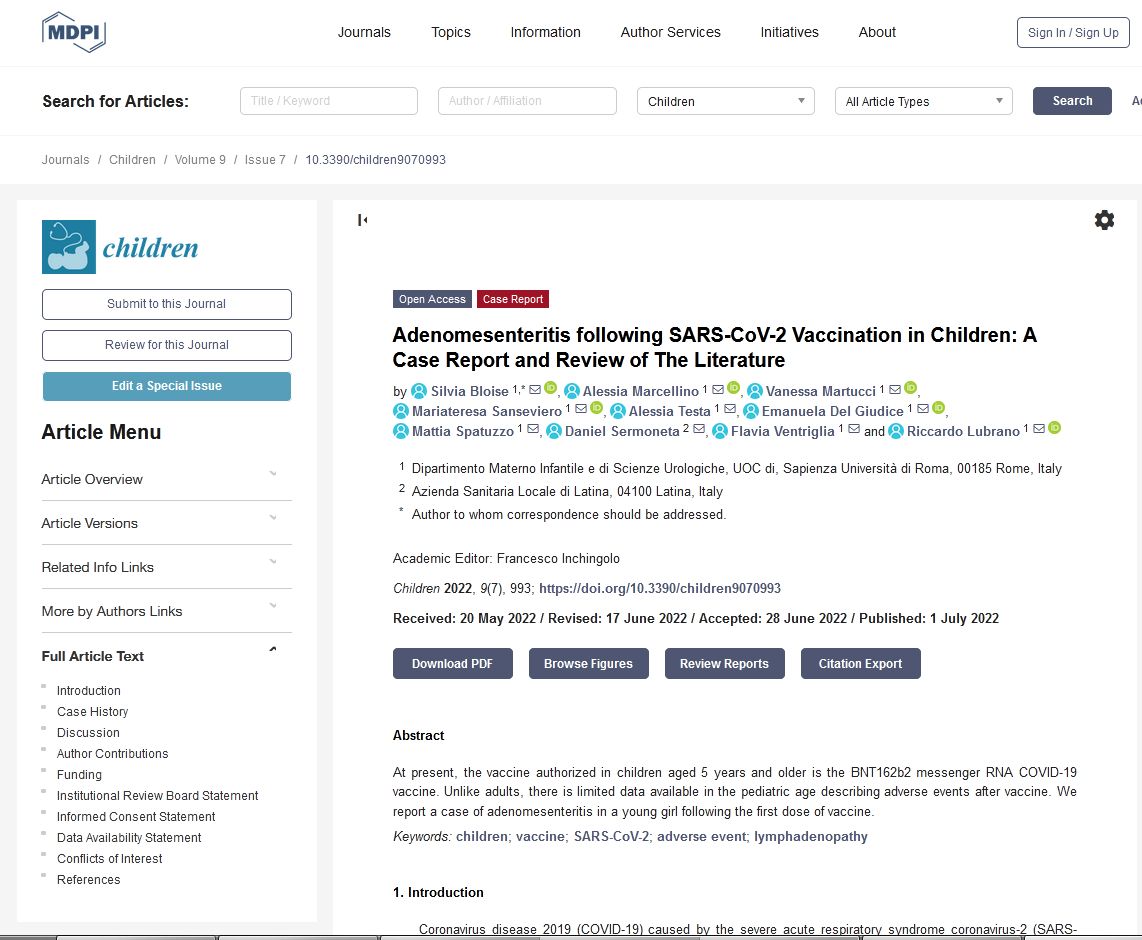Open the Children journal dropdown
This screenshot has width=1142, height=940.
click(725, 101)
